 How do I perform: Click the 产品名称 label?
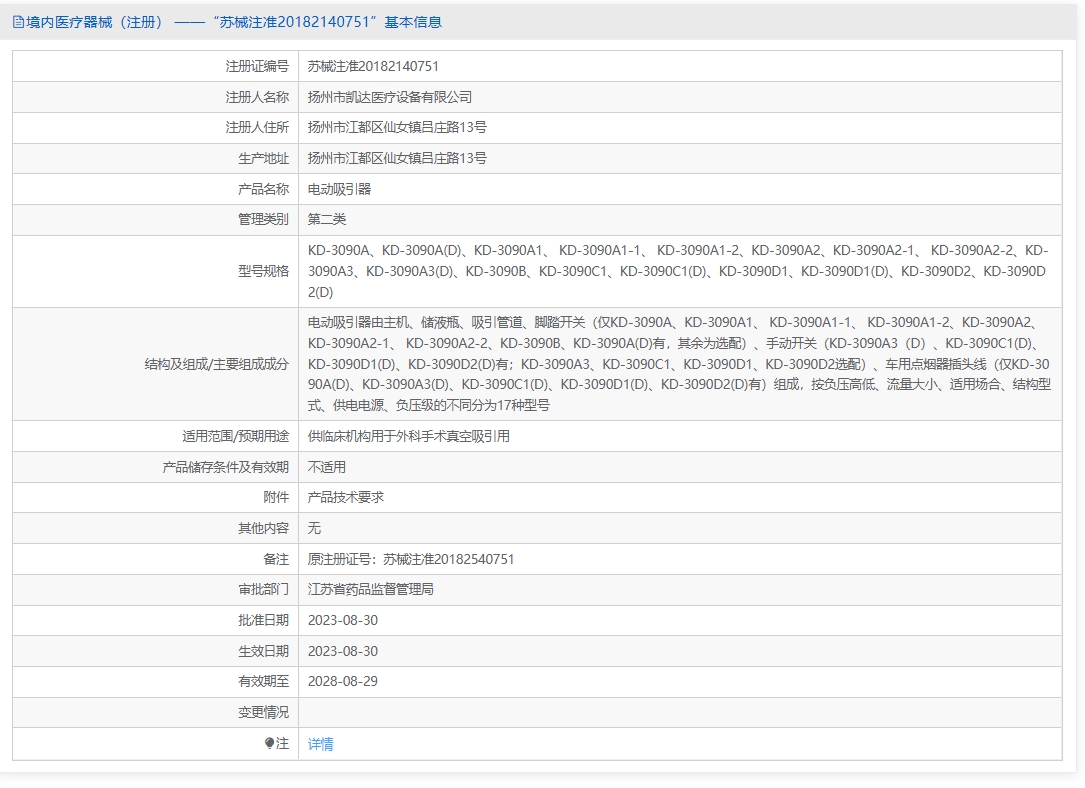(263, 189)
